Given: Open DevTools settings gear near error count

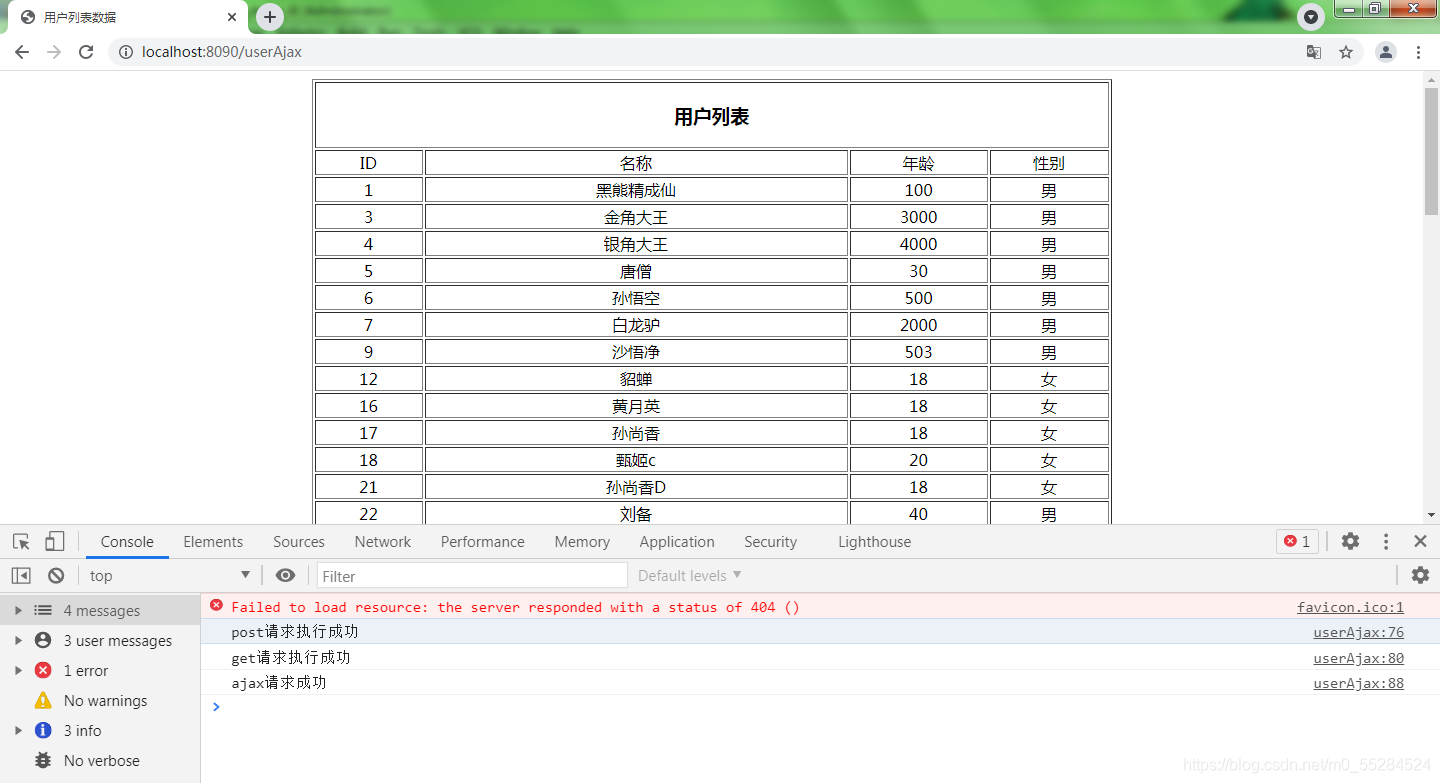Looking at the screenshot, I should [x=1350, y=541].
